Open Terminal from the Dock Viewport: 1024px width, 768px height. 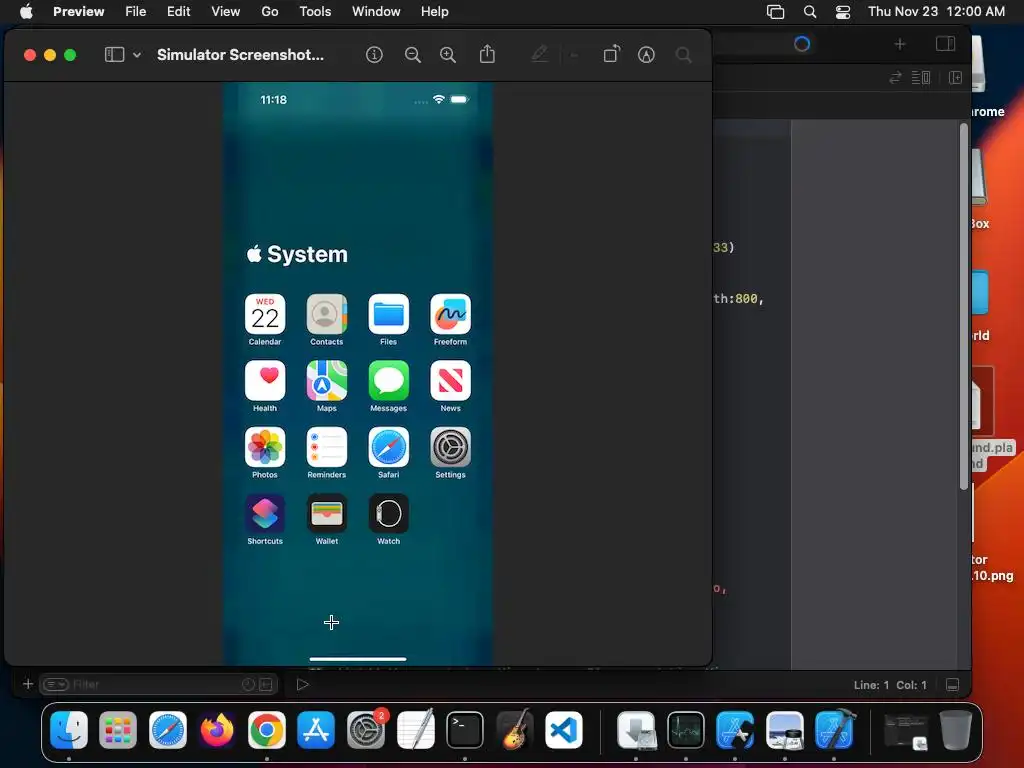point(465,730)
